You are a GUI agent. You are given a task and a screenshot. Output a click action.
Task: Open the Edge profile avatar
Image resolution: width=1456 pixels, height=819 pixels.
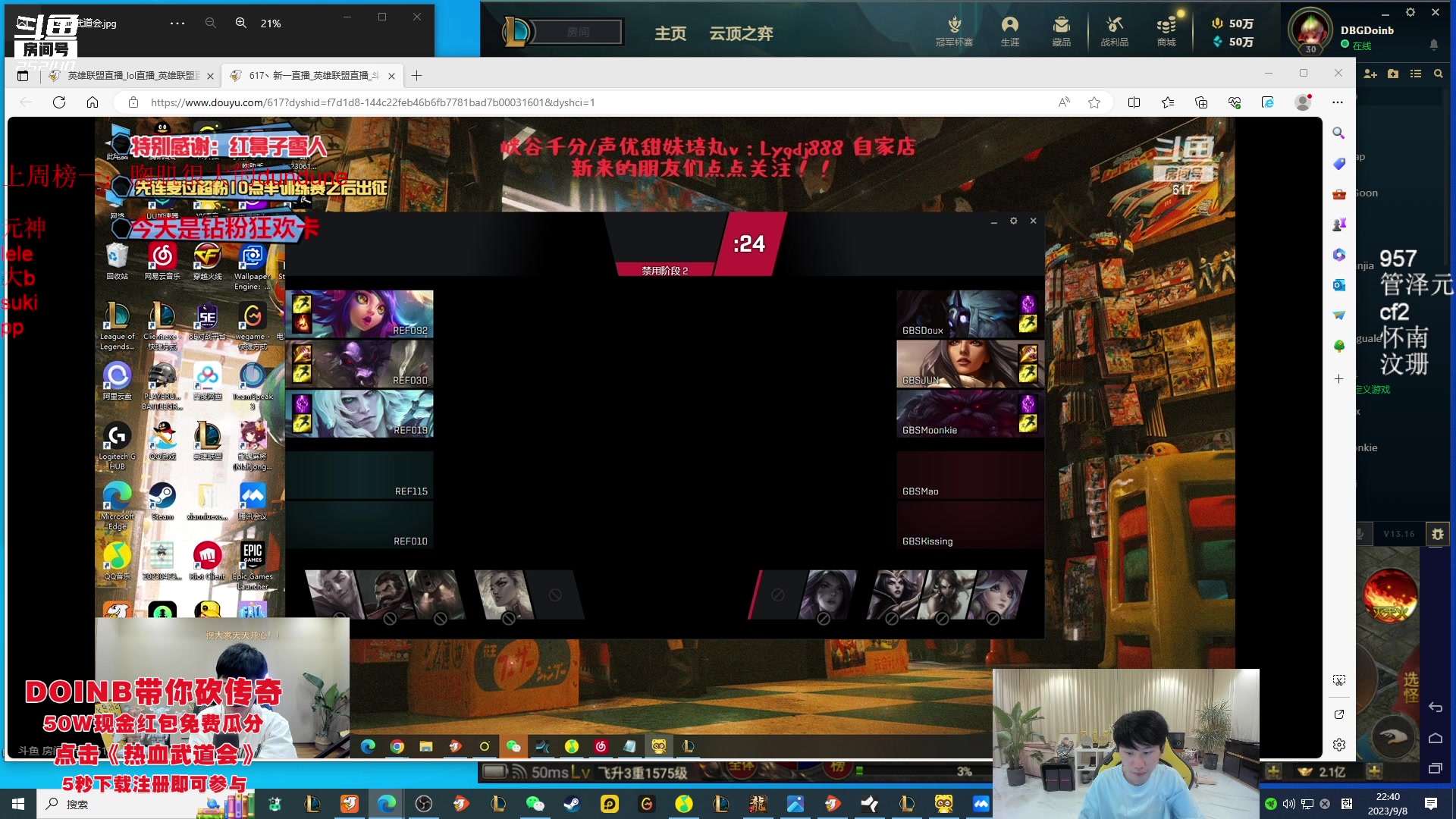tap(1303, 102)
